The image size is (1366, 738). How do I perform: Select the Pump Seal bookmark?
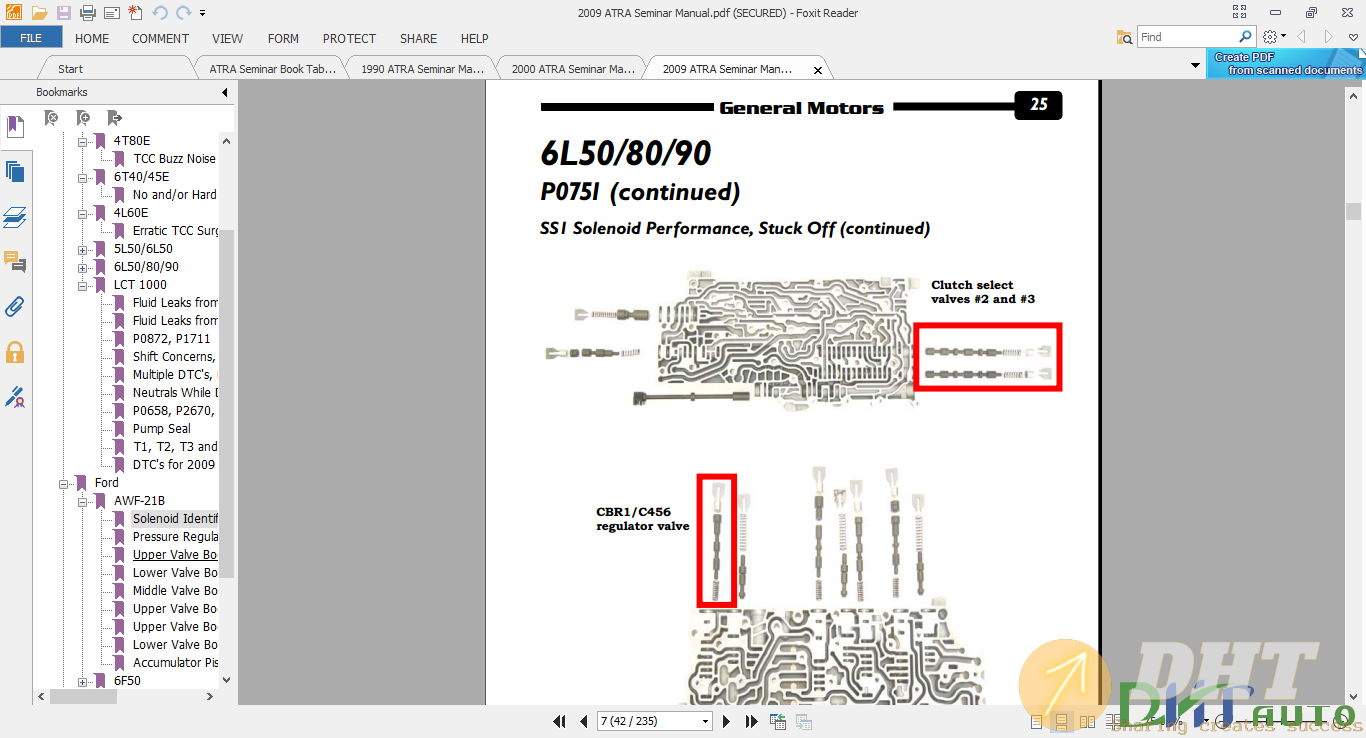point(161,428)
